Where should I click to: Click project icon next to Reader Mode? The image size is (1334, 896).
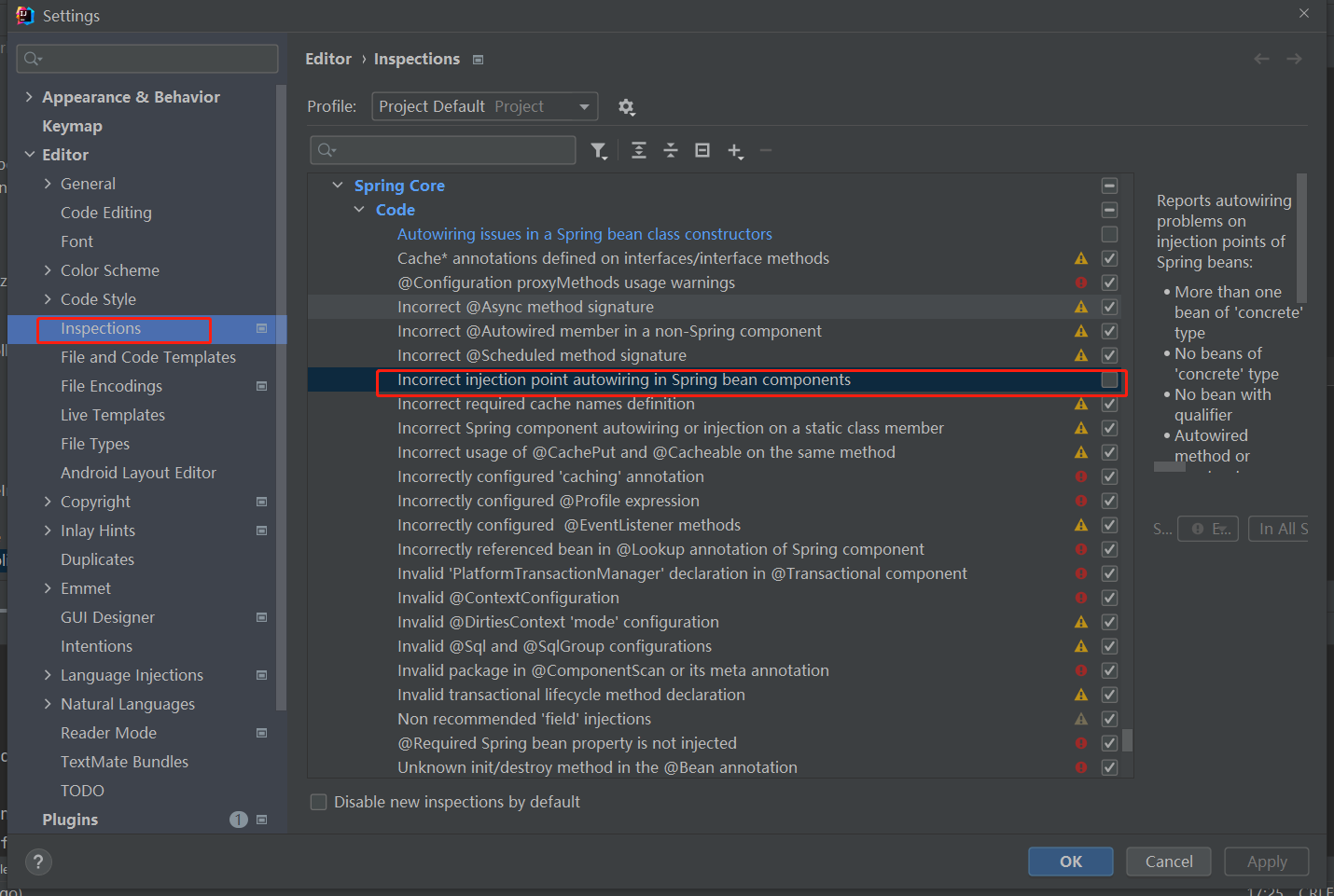click(261, 733)
